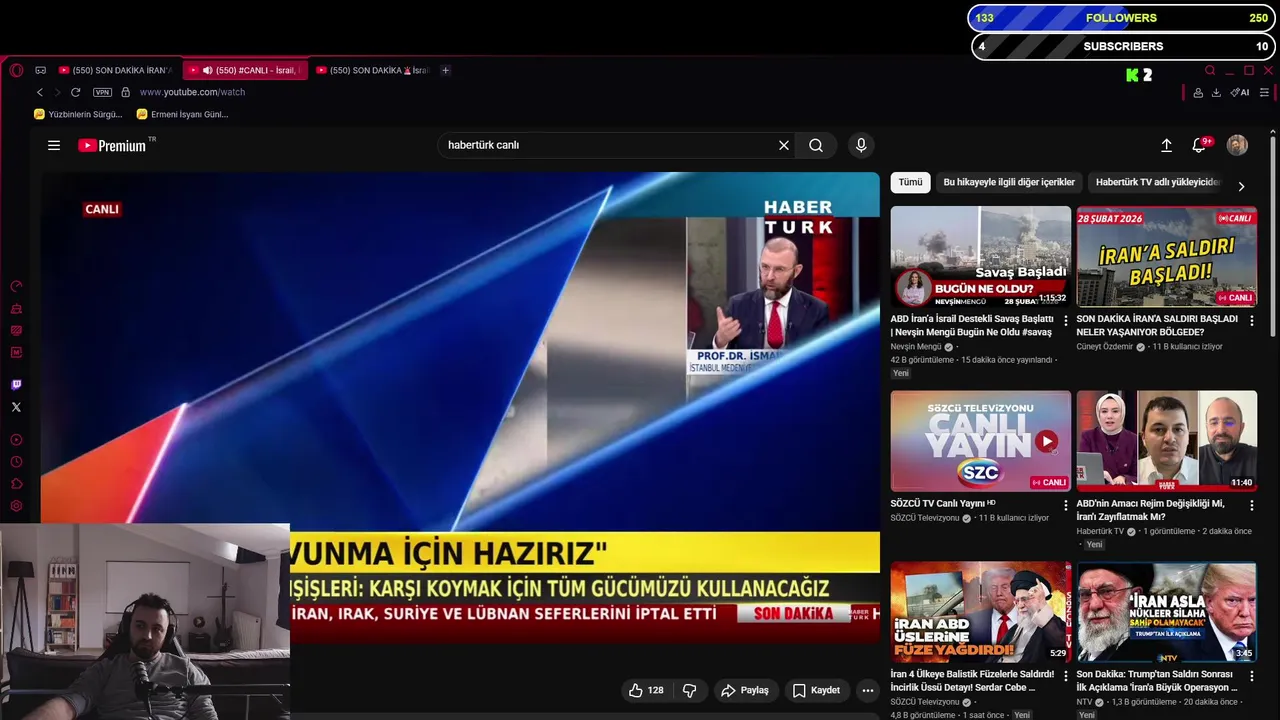Open YouTube hamburger guide menu
This screenshot has width=1280, height=720.
coord(54,145)
